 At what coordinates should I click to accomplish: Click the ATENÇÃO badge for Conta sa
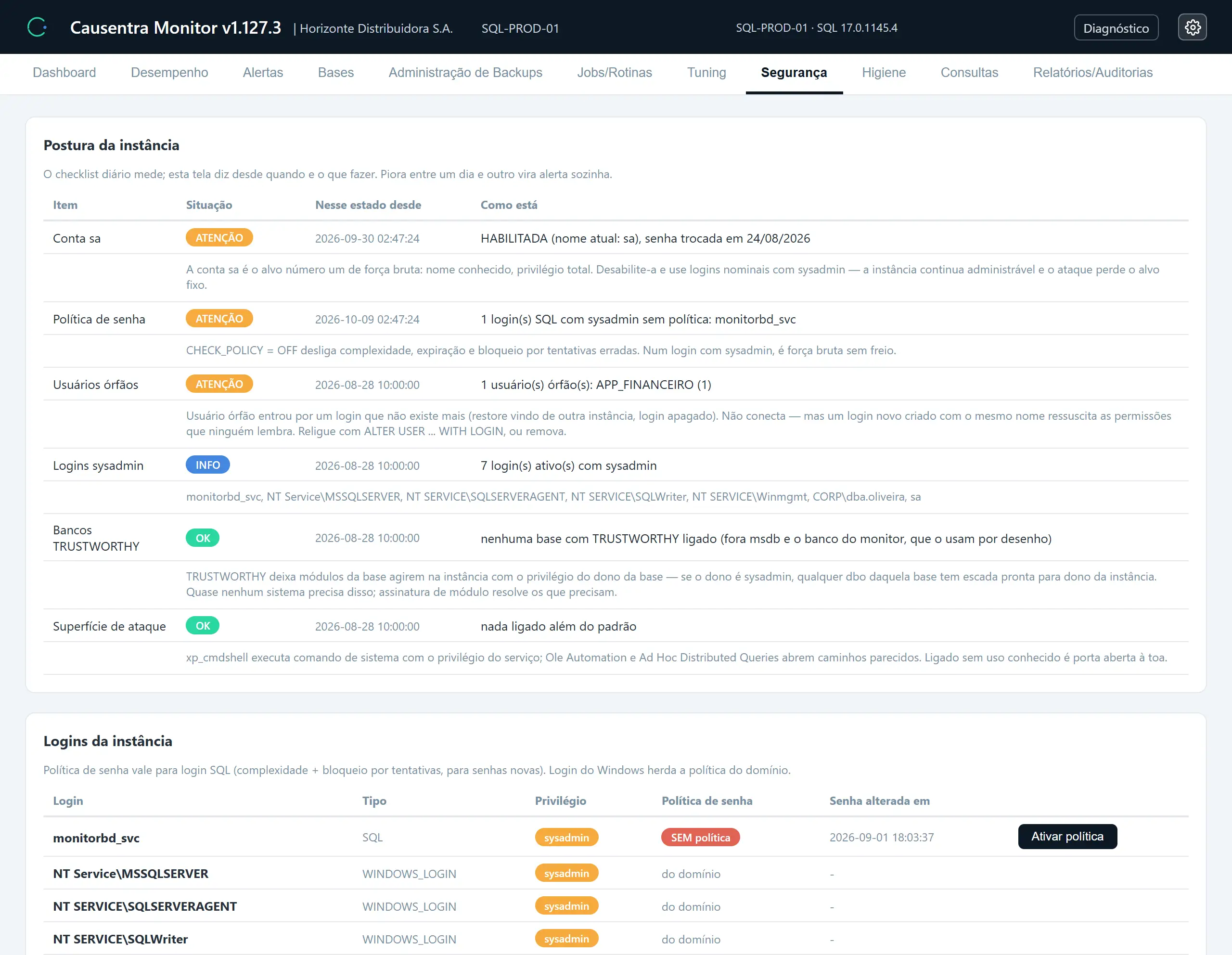click(x=219, y=237)
